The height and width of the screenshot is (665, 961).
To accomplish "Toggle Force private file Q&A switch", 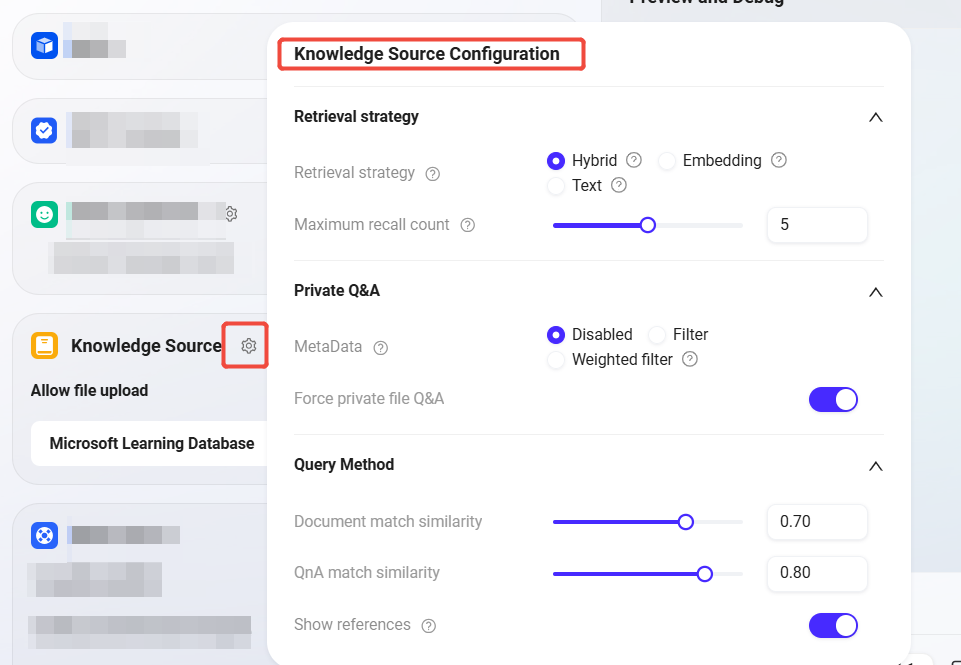I will [x=833, y=400].
